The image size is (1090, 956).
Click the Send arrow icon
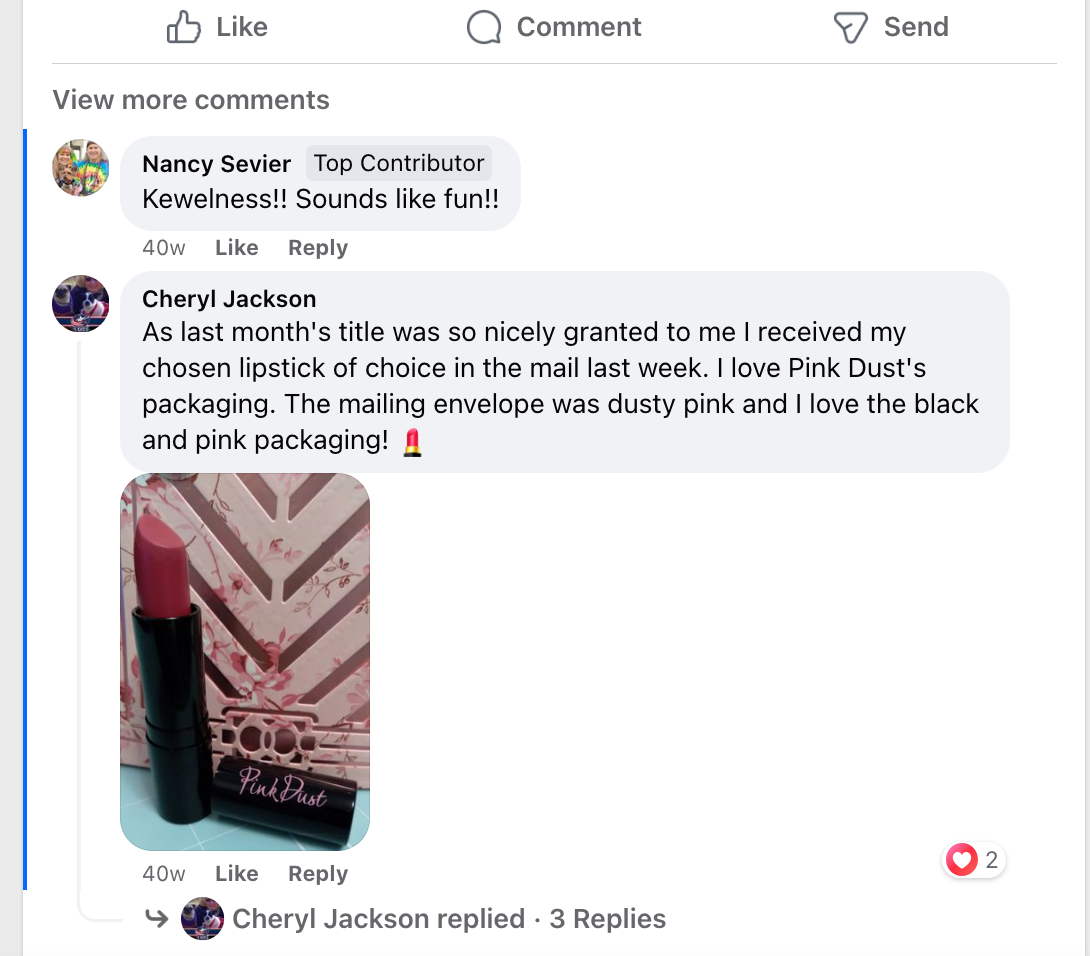(x=850, y=28)
